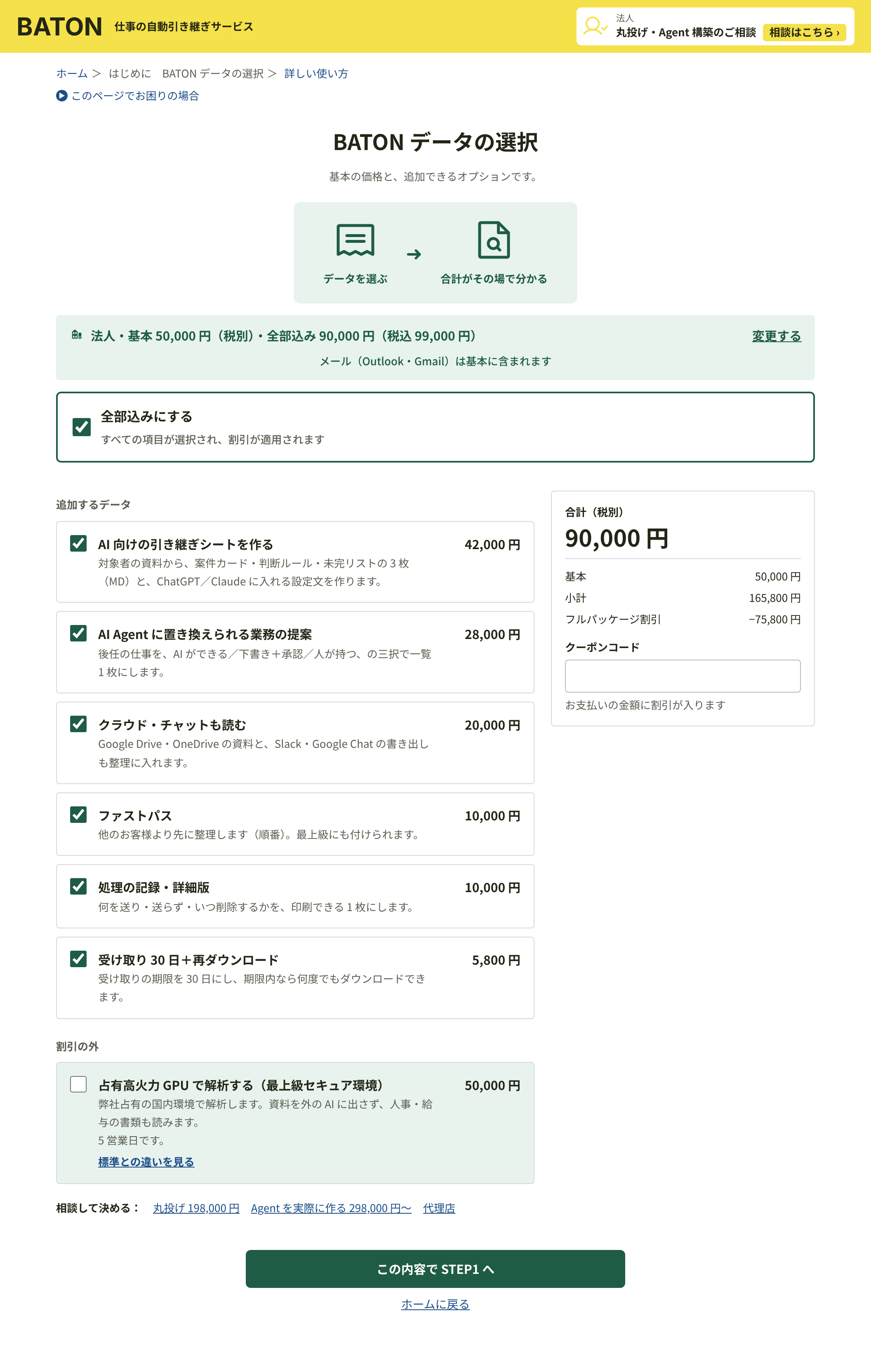Toggle the ファストパス checkbox
The image size is (871, 1372).
(78, 815)
